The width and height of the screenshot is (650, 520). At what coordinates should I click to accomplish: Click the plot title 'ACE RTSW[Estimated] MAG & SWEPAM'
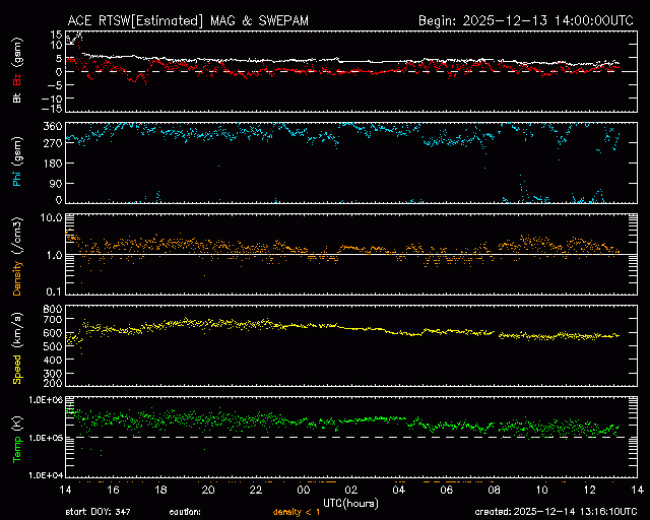click(188, 20)
